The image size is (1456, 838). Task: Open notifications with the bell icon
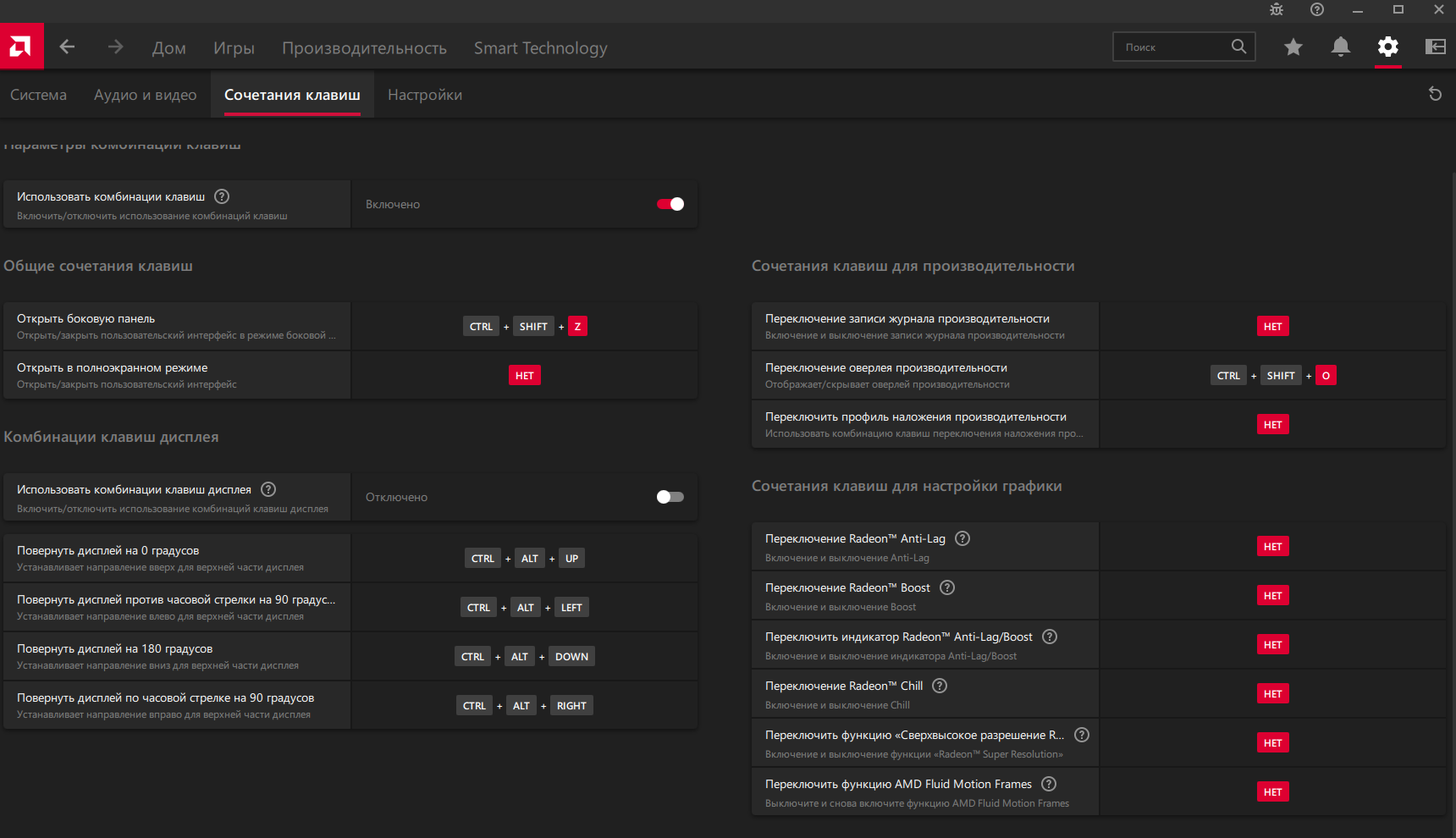click(1341, 47)
